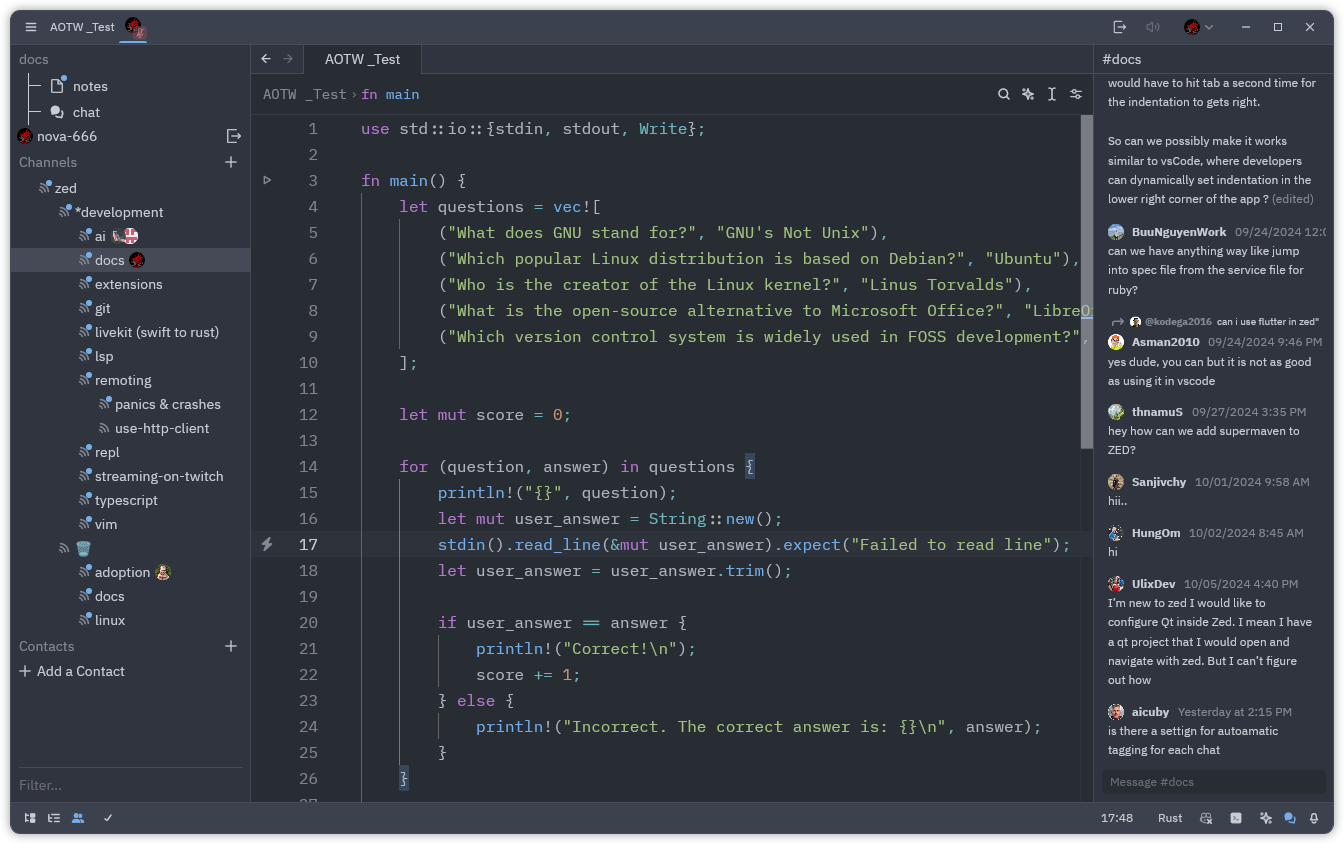The image size is (1344, 844).
Task: Toggle the speaker mute icon in titlebar
Action: click(1153, 27)
